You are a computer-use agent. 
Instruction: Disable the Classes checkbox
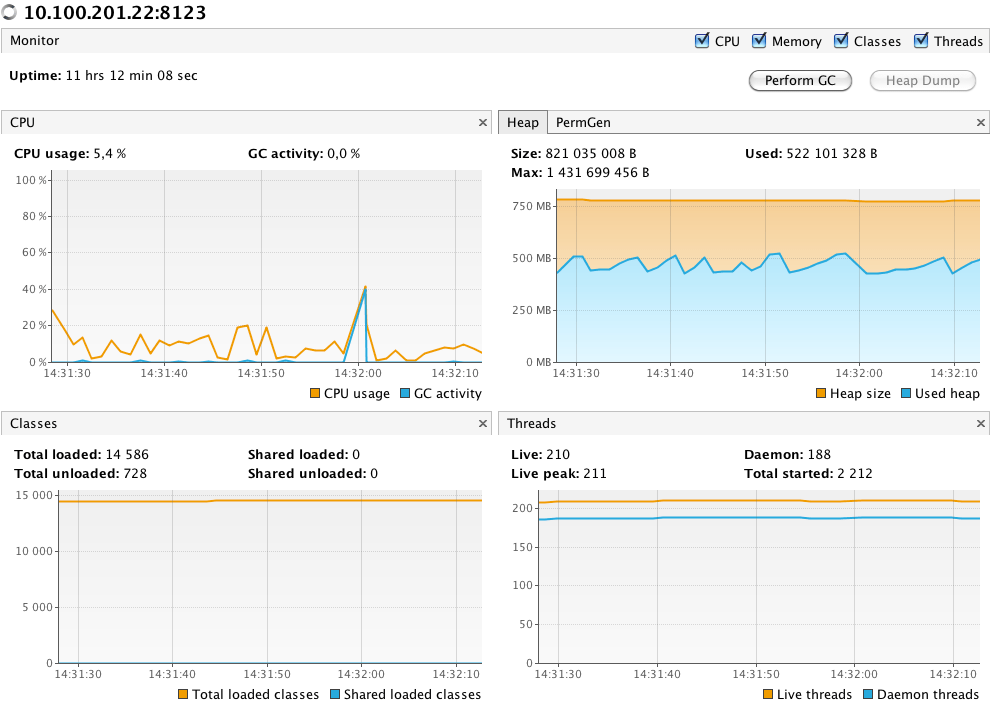pos(841,41)
